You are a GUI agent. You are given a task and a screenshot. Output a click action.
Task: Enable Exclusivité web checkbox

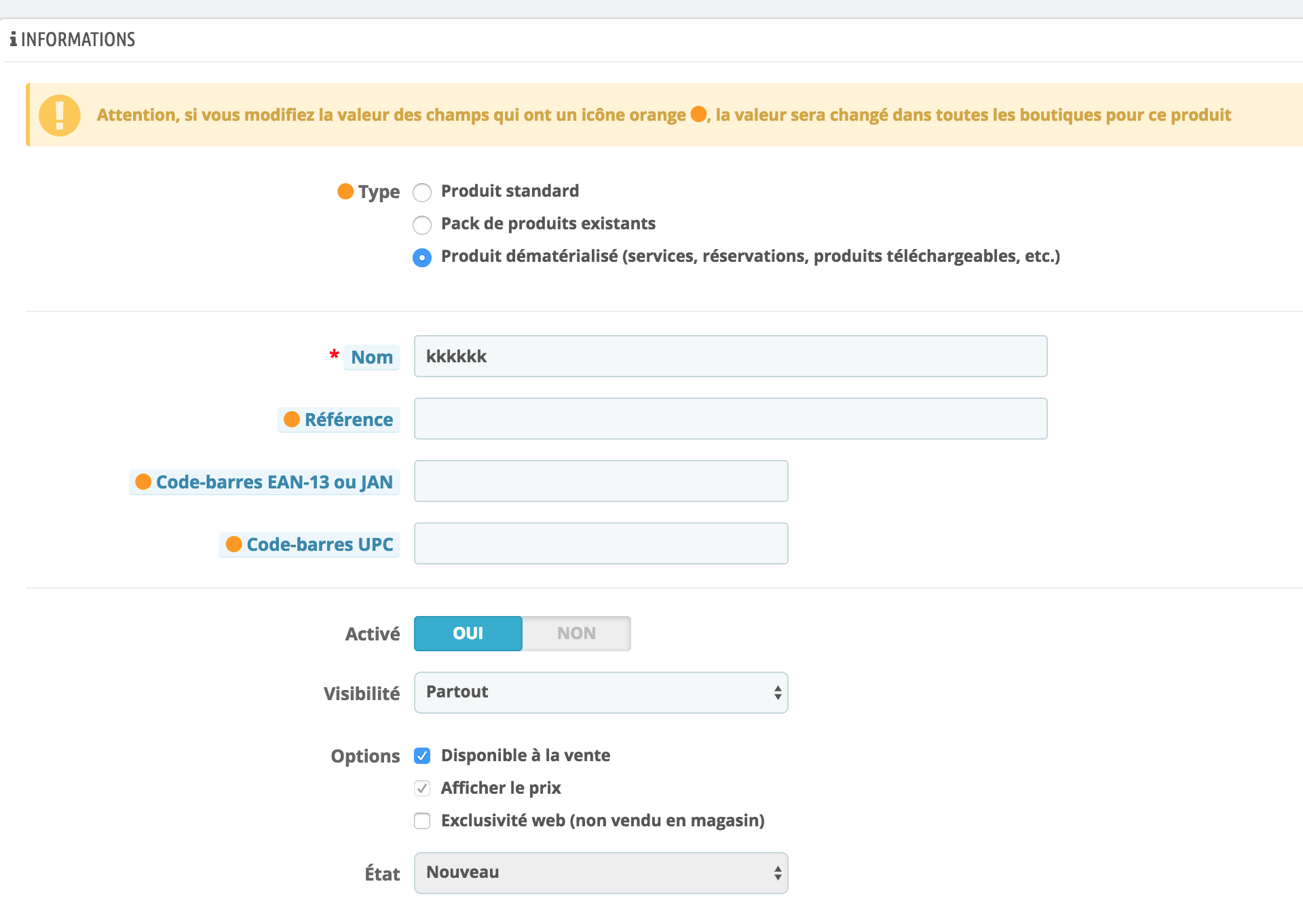tap(422, 821)
